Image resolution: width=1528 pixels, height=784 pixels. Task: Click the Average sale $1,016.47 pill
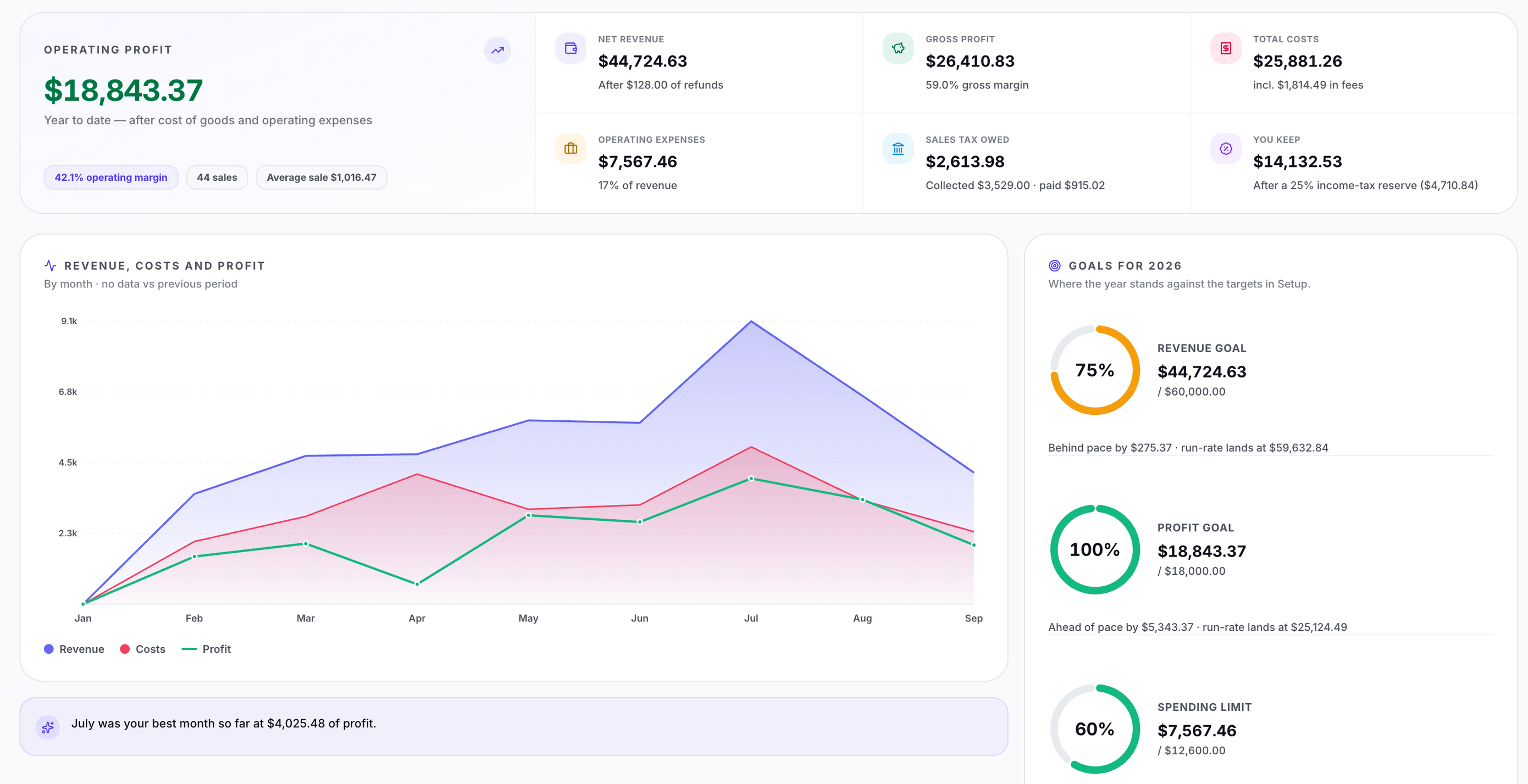[322, 177]
